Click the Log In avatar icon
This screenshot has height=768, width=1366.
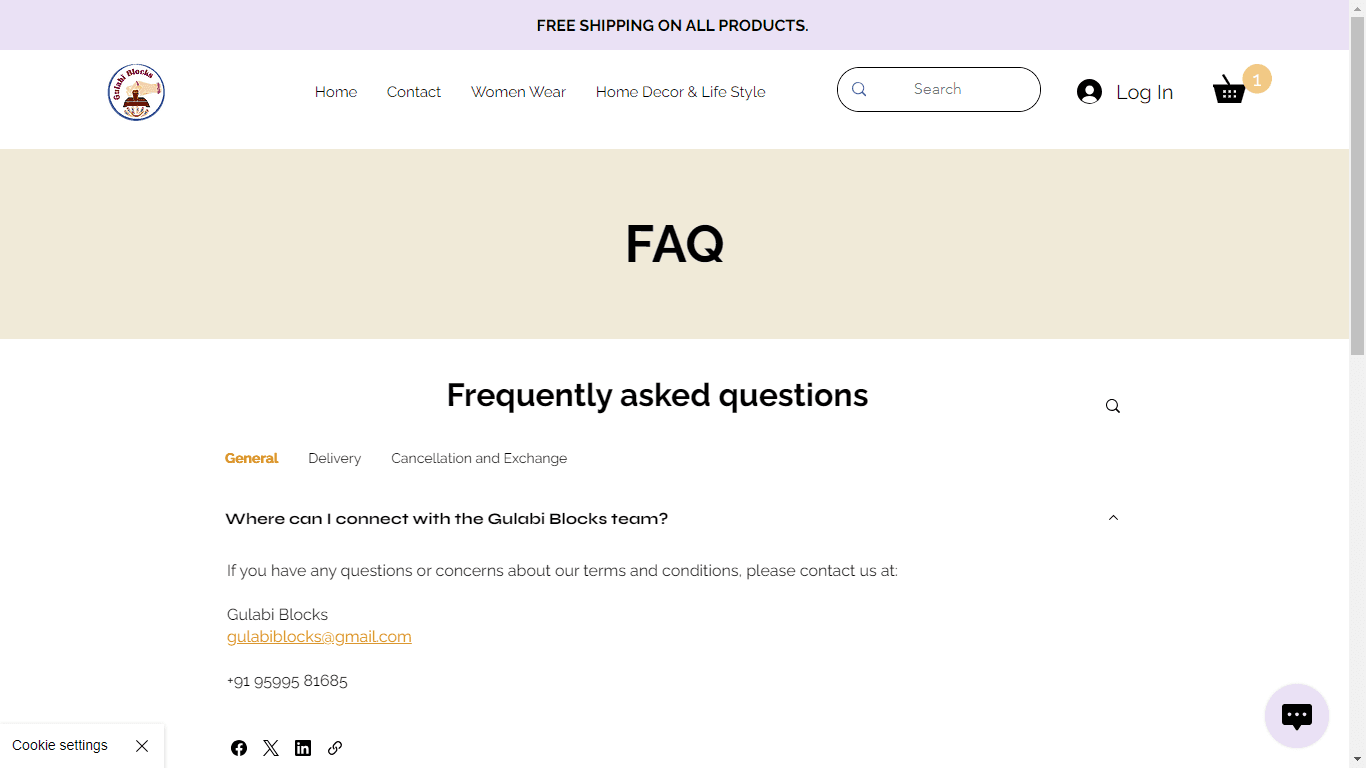pyautogui.click(x=1089, y=92)
